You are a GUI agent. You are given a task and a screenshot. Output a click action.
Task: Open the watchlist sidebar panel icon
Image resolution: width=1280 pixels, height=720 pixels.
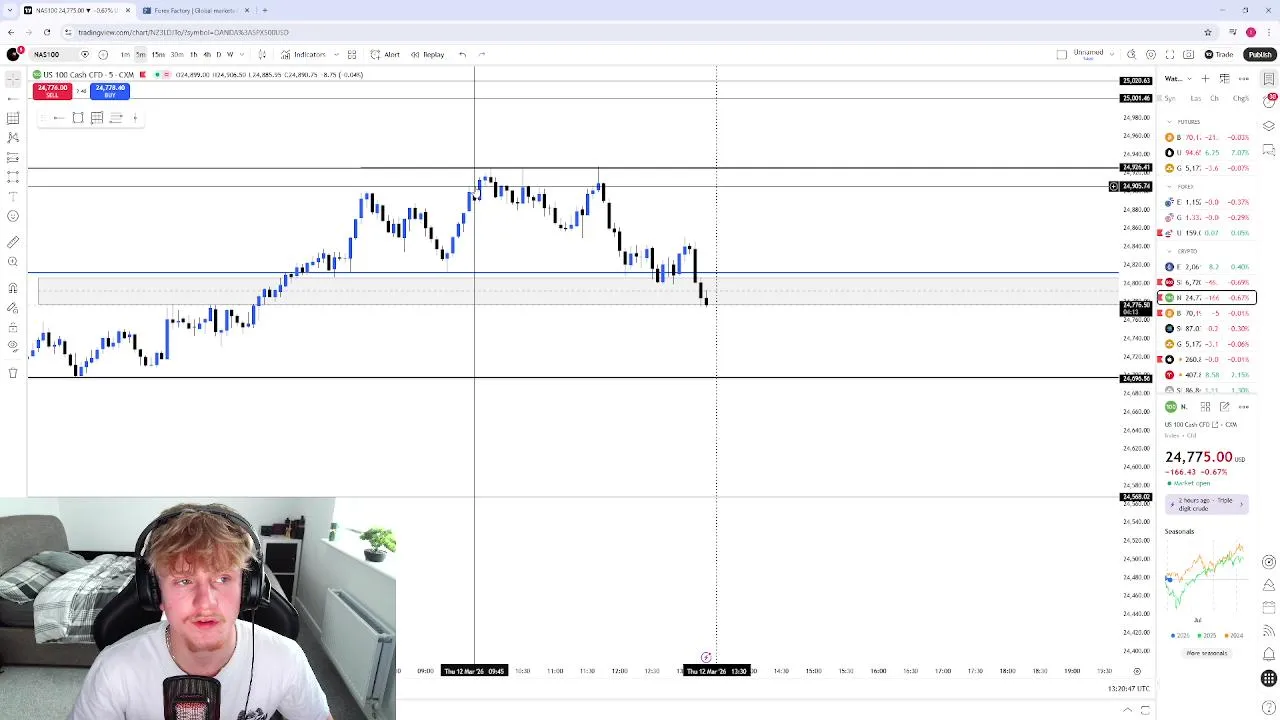coord(1269,78)
